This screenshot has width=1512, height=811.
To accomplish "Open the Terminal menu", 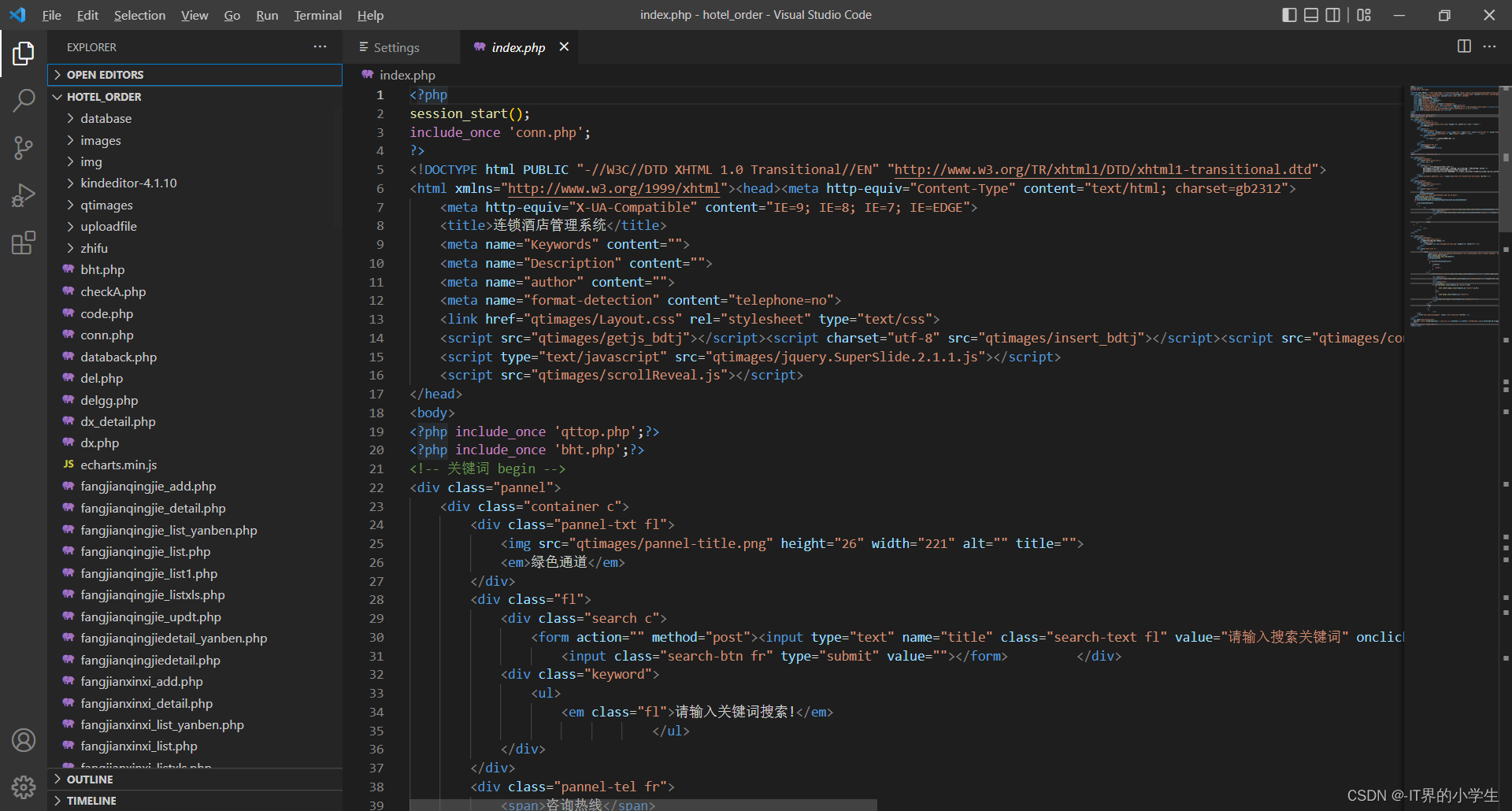I will click(x=317, y=15).
